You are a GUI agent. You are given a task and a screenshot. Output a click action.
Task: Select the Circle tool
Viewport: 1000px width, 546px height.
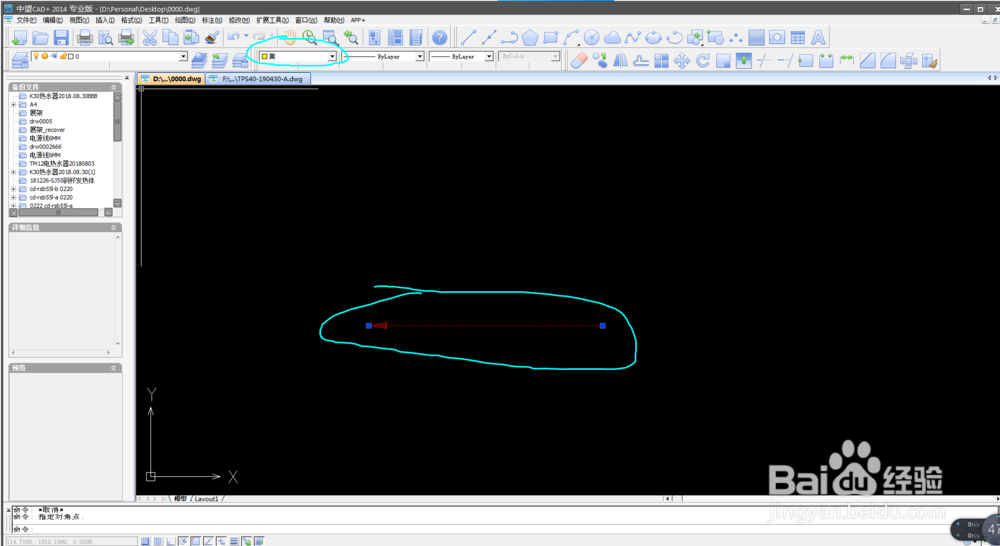click(591, 38)
